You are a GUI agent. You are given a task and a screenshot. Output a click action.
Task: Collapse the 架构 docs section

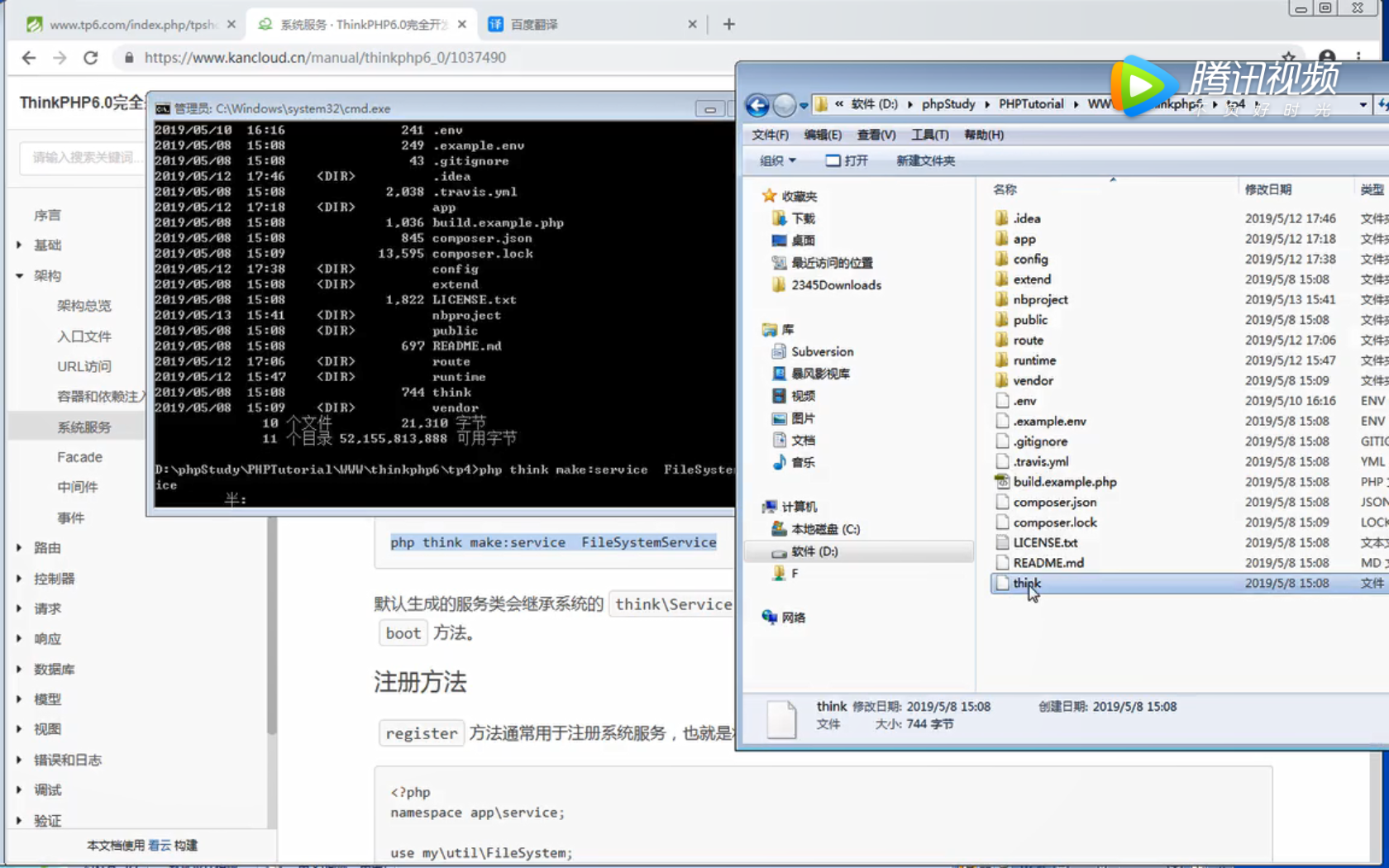[x=19, y=275]
